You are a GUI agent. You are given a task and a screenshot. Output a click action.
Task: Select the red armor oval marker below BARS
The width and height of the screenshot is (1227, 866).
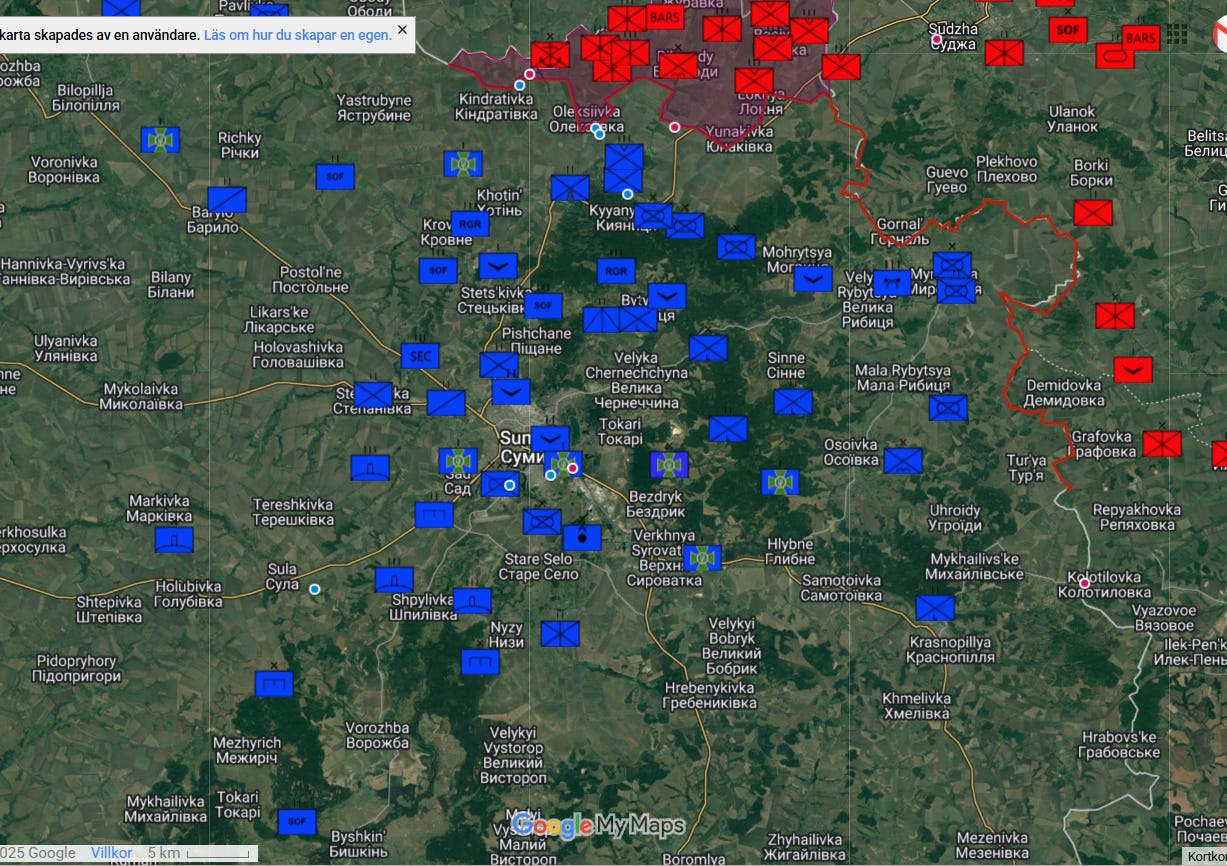pos(1114,55)
